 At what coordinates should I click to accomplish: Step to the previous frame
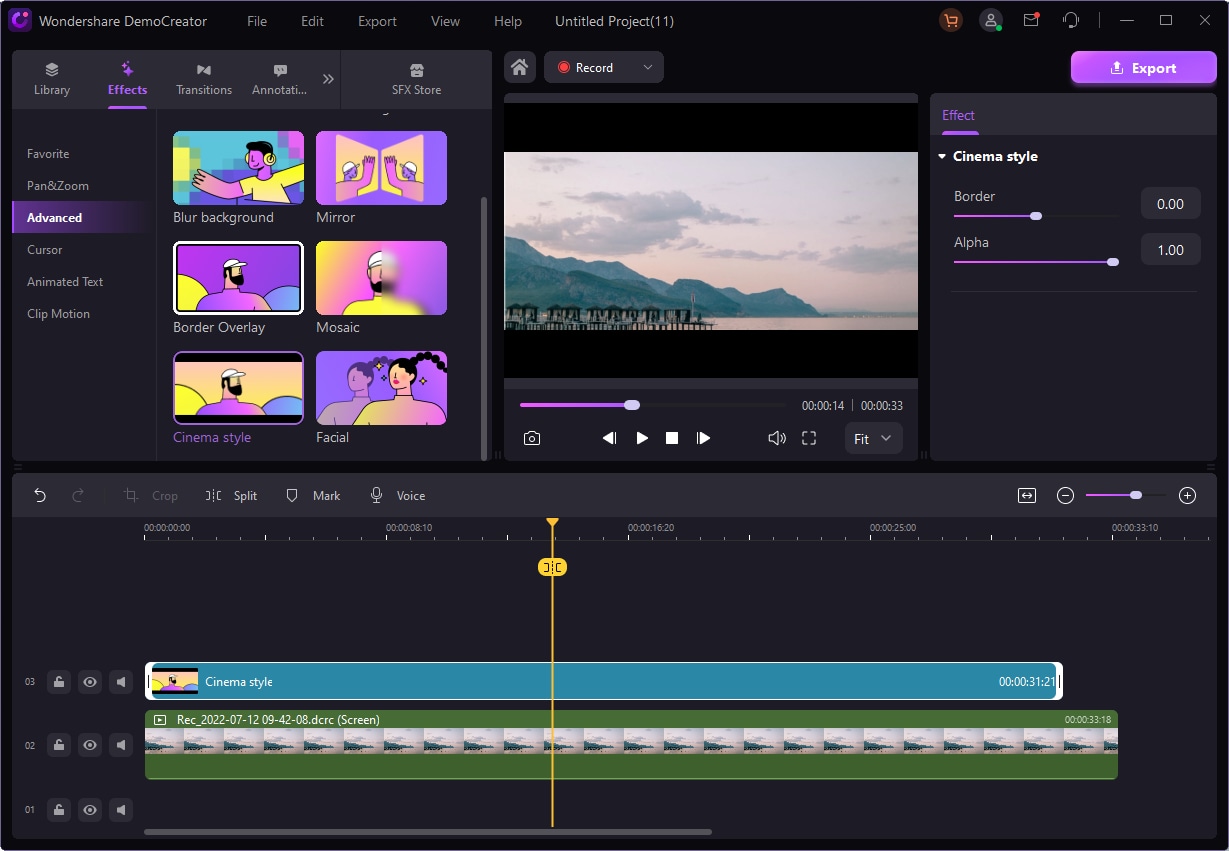[609, 438]
